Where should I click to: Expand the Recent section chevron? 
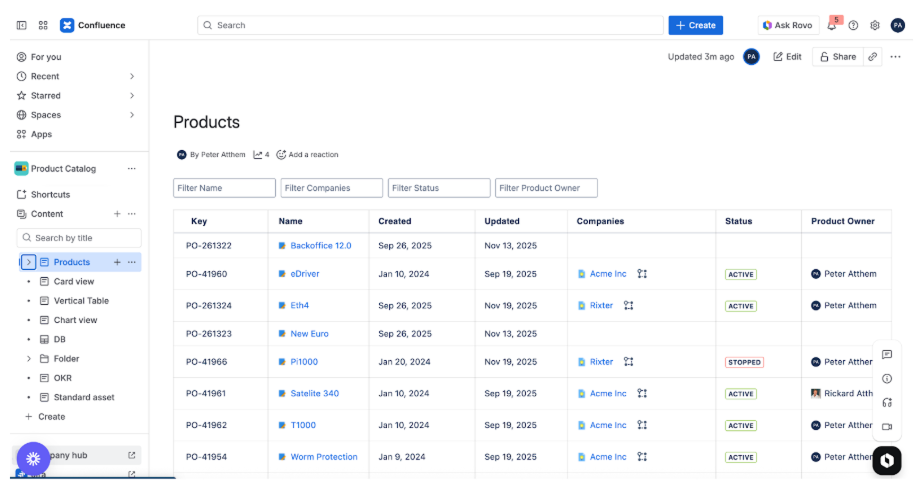[x=132, y=77]
